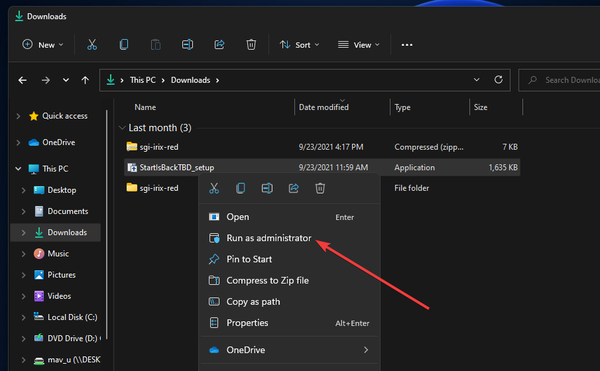Expand the Pictures node in the sidebar
Screen dimensions: 600x371
(23, 275)
